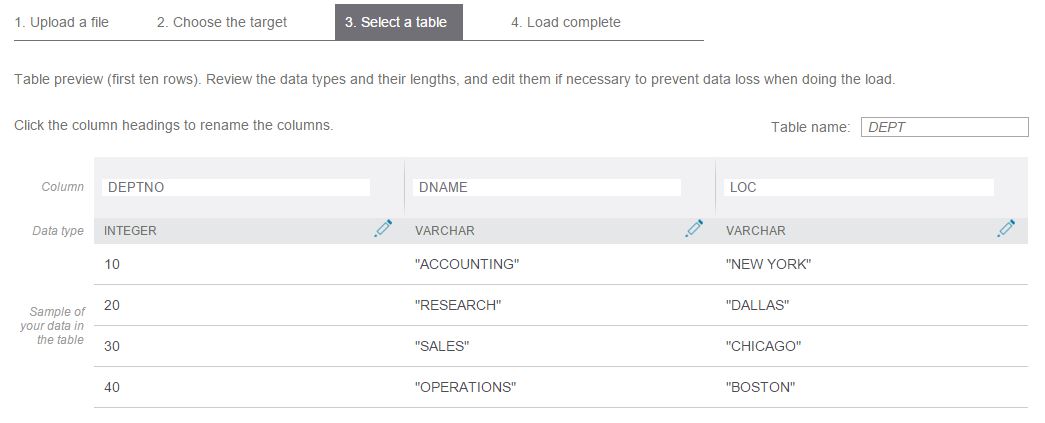The width and height of the screenshot is (1045, 423).
Task: Jump to the Load complete step
Action: (566, 22)
